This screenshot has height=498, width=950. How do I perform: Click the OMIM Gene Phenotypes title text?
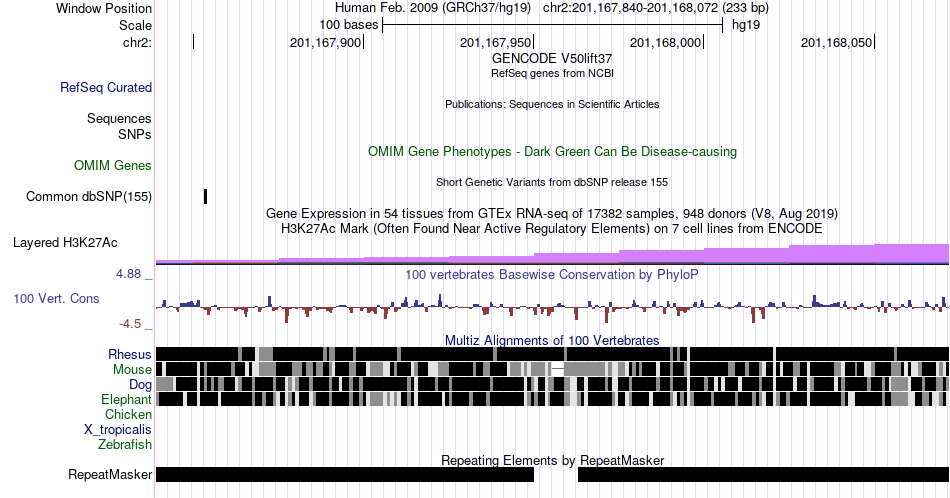552,151
